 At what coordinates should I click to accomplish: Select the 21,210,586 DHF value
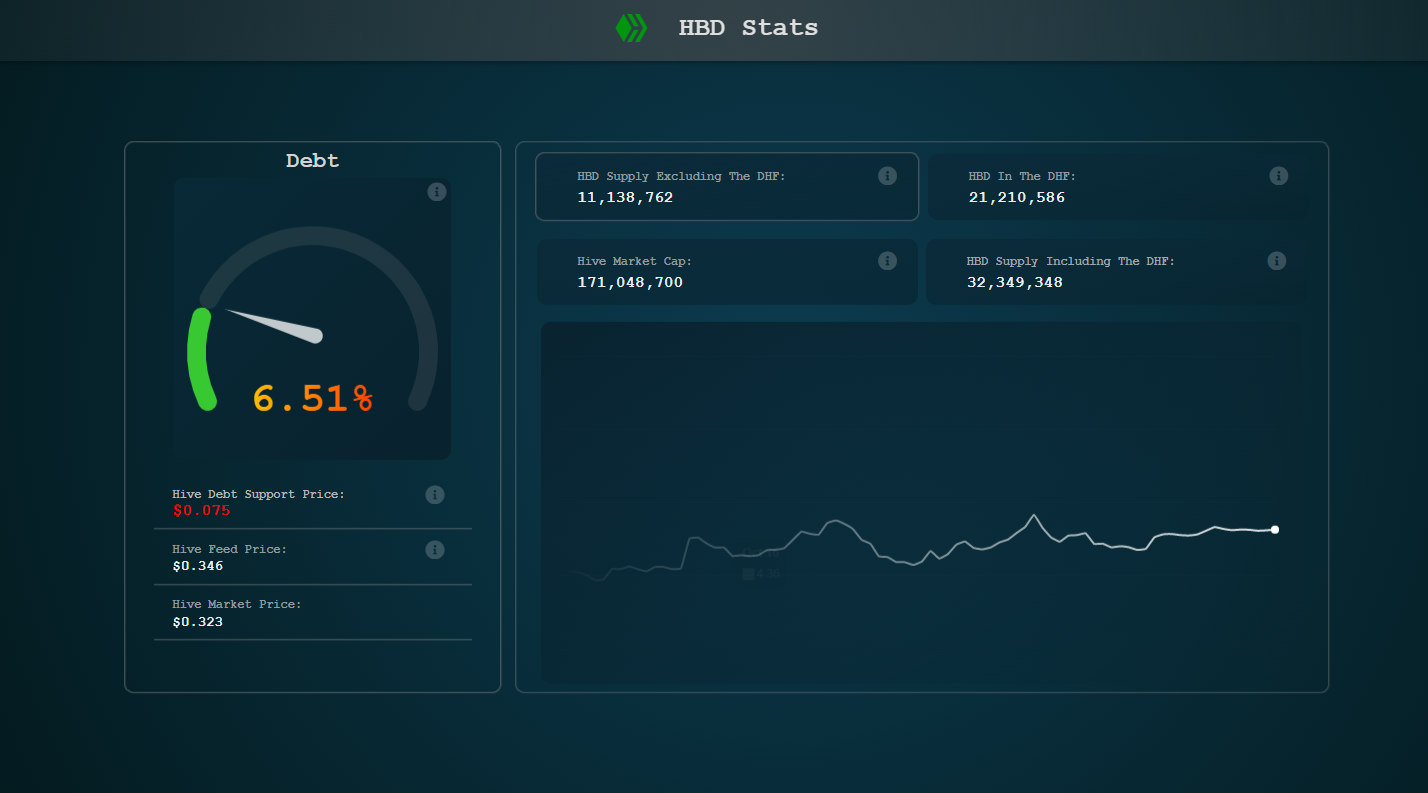pos(1017,198)
